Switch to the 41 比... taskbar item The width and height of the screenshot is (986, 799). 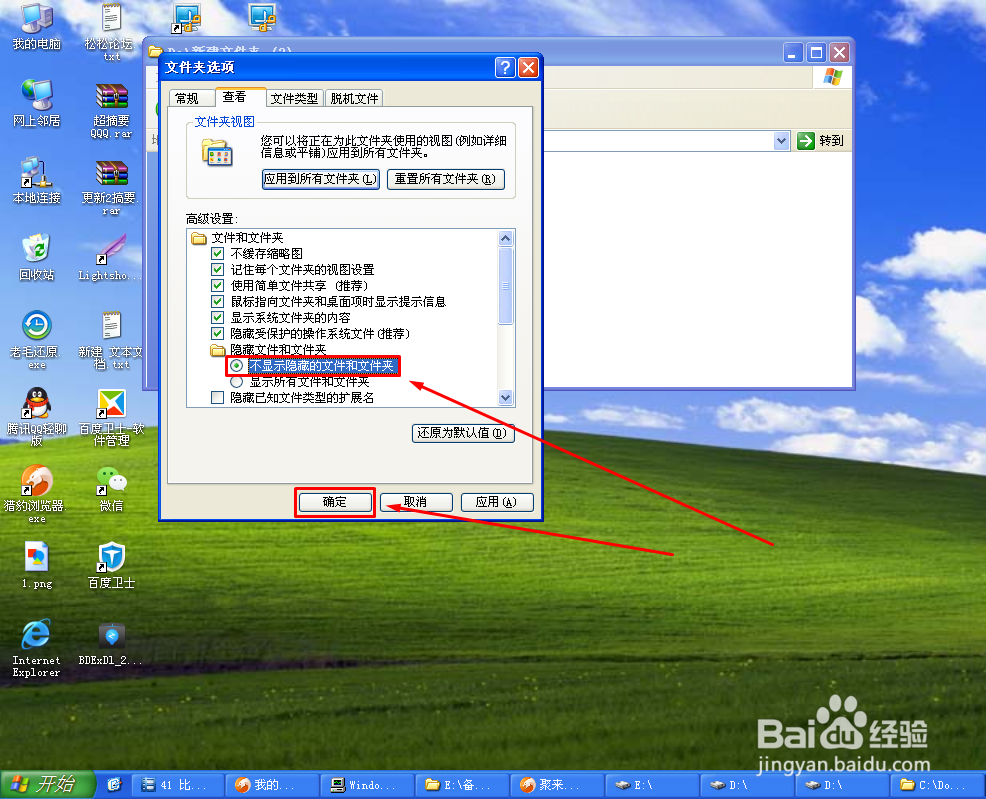[x=179, y=785]
